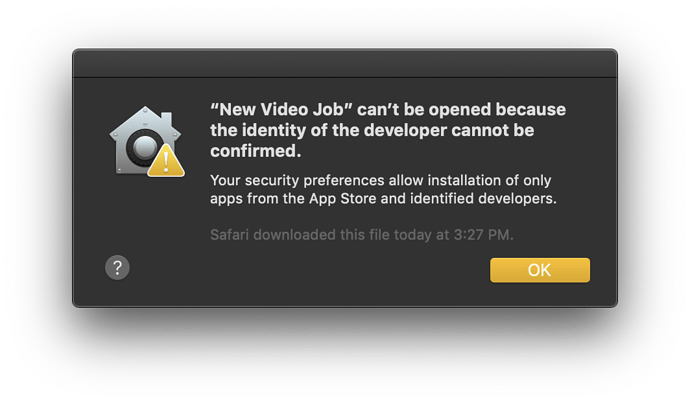The height and width of the screenshot is (403, 690).
Task: Click the grey "Safari downloaded this file" line
Action: tap(362, 235)
